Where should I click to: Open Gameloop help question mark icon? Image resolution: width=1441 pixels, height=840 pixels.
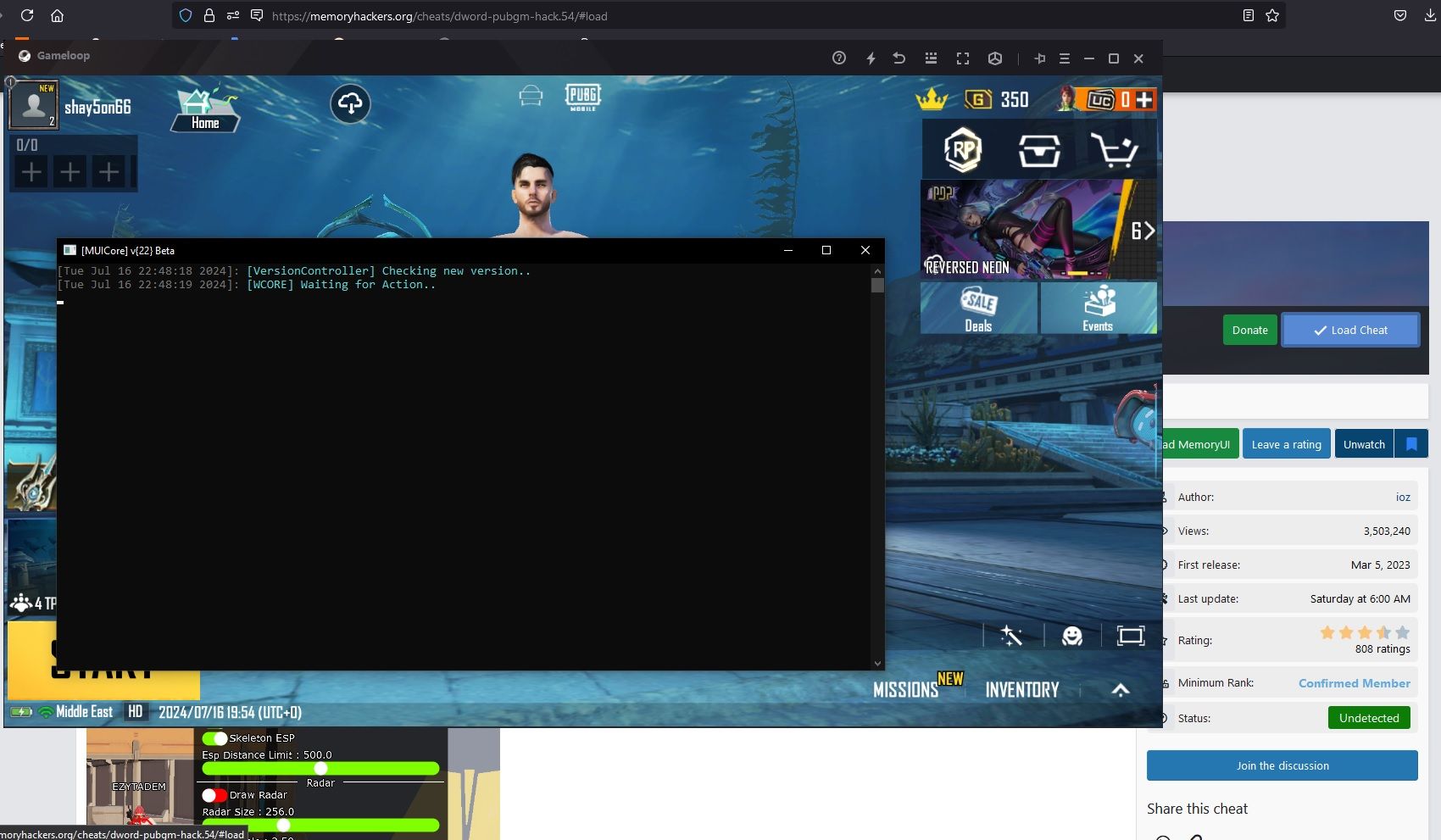(x=839, y=58)
